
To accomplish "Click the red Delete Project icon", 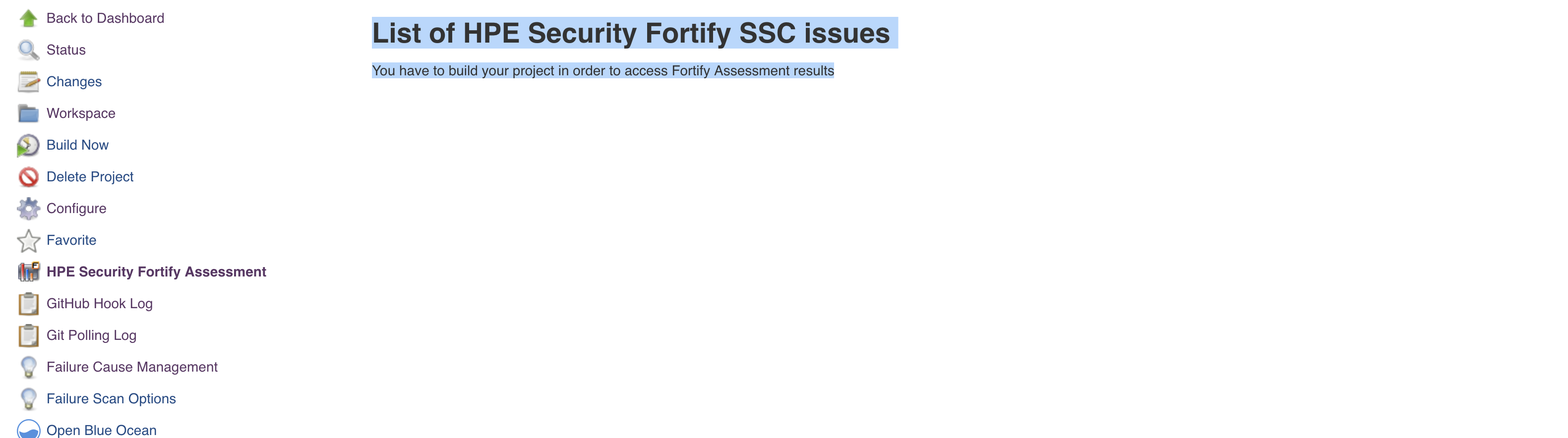I will [28, 177].
